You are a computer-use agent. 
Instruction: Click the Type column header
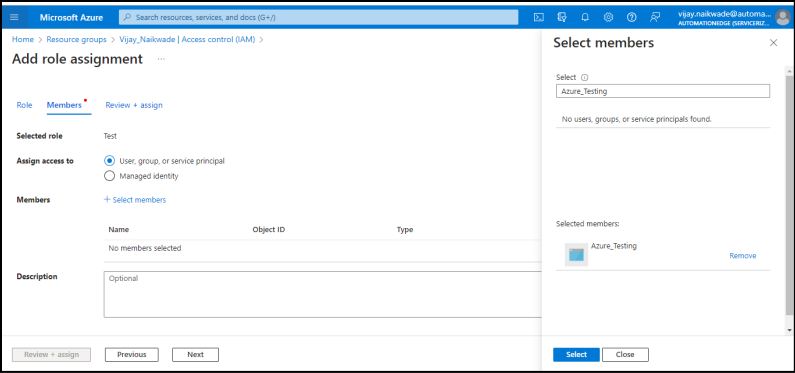click(405, 230)
